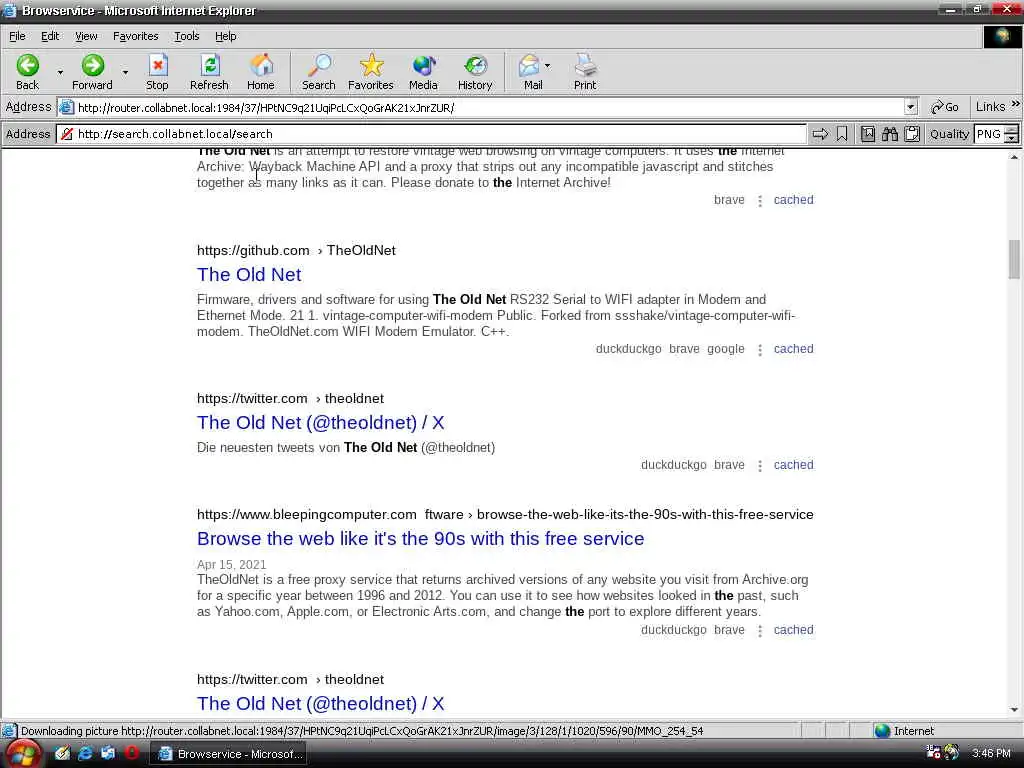Click the Mail envelope toolbar button
Image resolution: width=1024 pixels, height=768 pixels.
point(530,72)
